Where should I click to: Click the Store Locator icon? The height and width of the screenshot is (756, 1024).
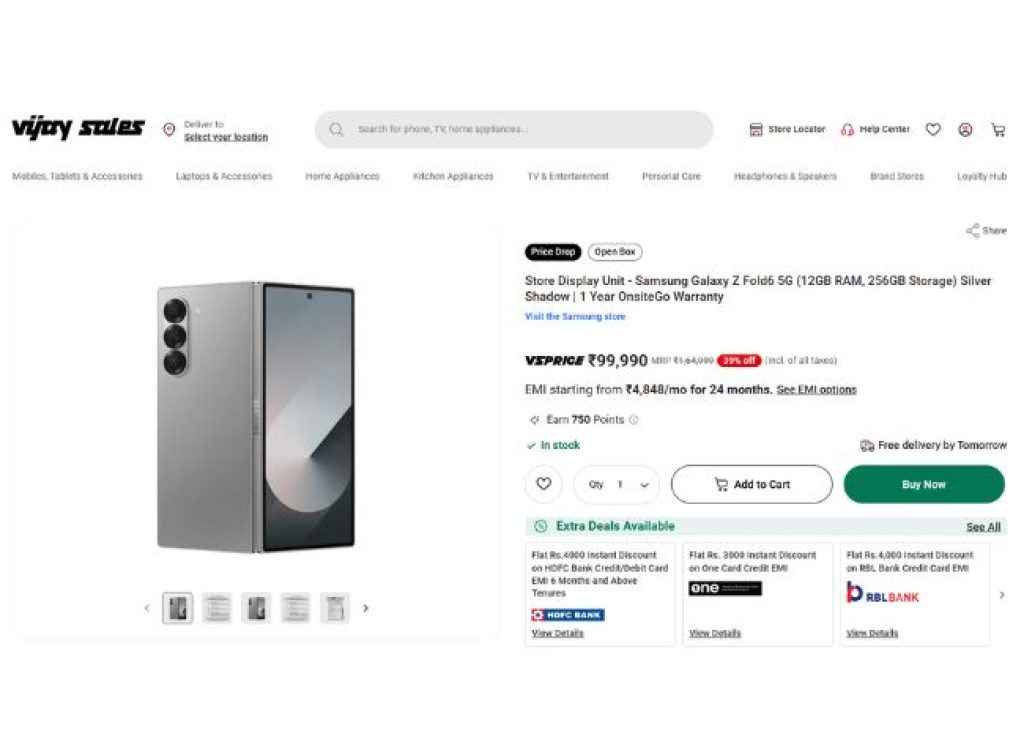click(x=757, y=129)
